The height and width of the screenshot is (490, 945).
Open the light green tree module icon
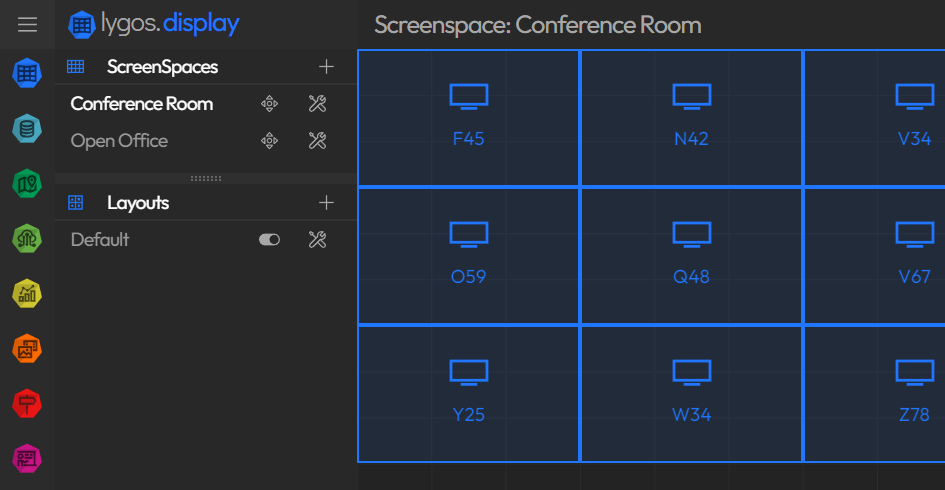[27, 239]
